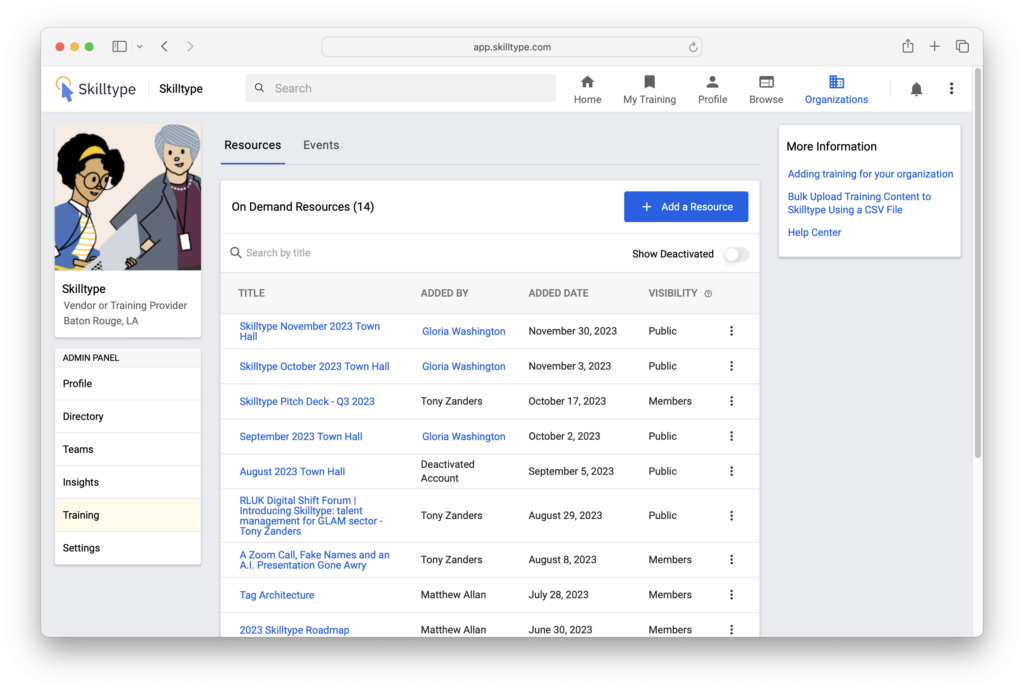The image size is (1024, 691).
Task: Open options menu for Skilltype Pitch Deck row
Action: click(x=731, y=401)
